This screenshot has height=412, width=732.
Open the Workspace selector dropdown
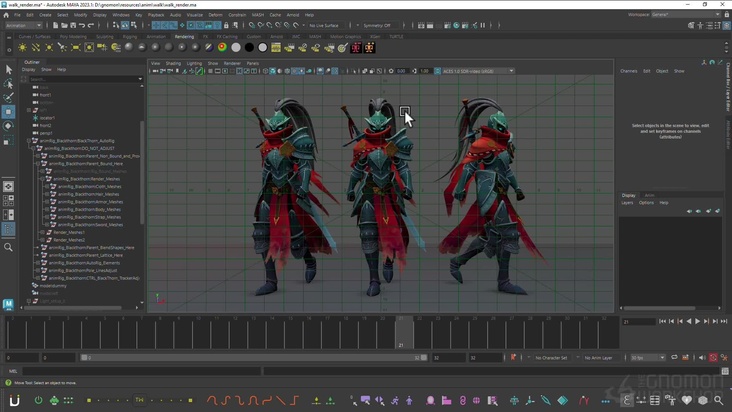(682, 15)
